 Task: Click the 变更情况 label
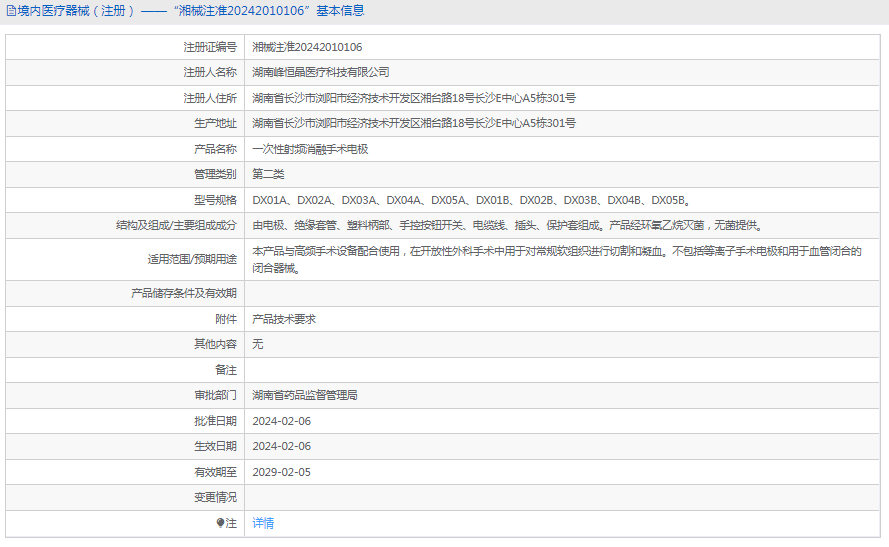pos(215,497)
